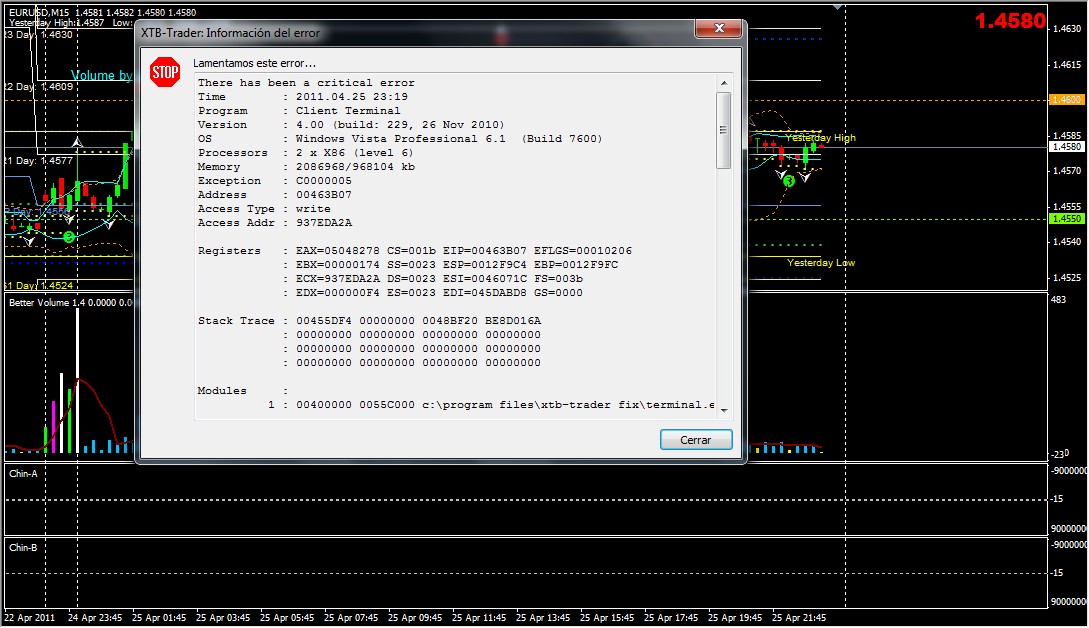Select the Time 2011.04.25 23:19 line

pyautogui.click(x=303, y=97)
